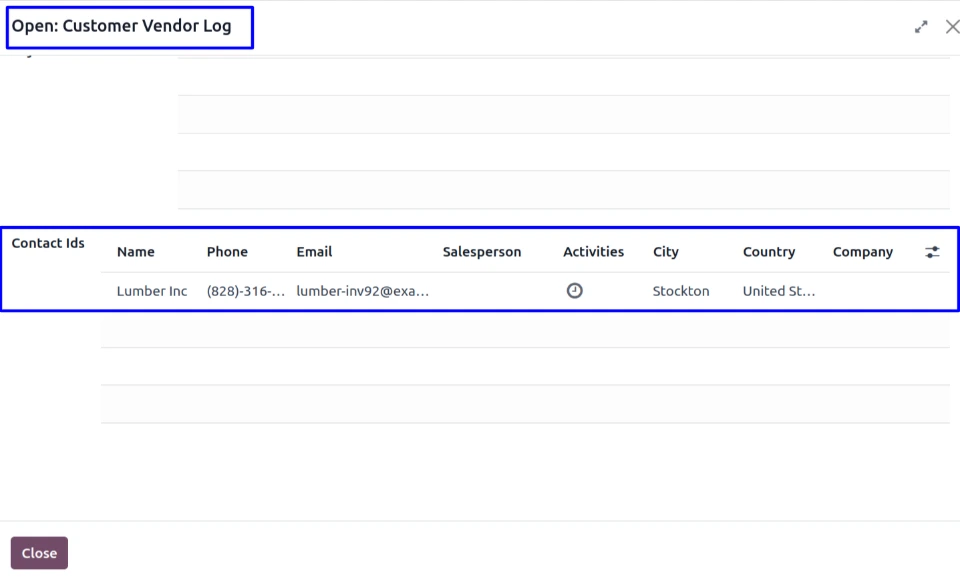Sort by the Phone column header
960x577 pixels.
(x=227, y=252)
